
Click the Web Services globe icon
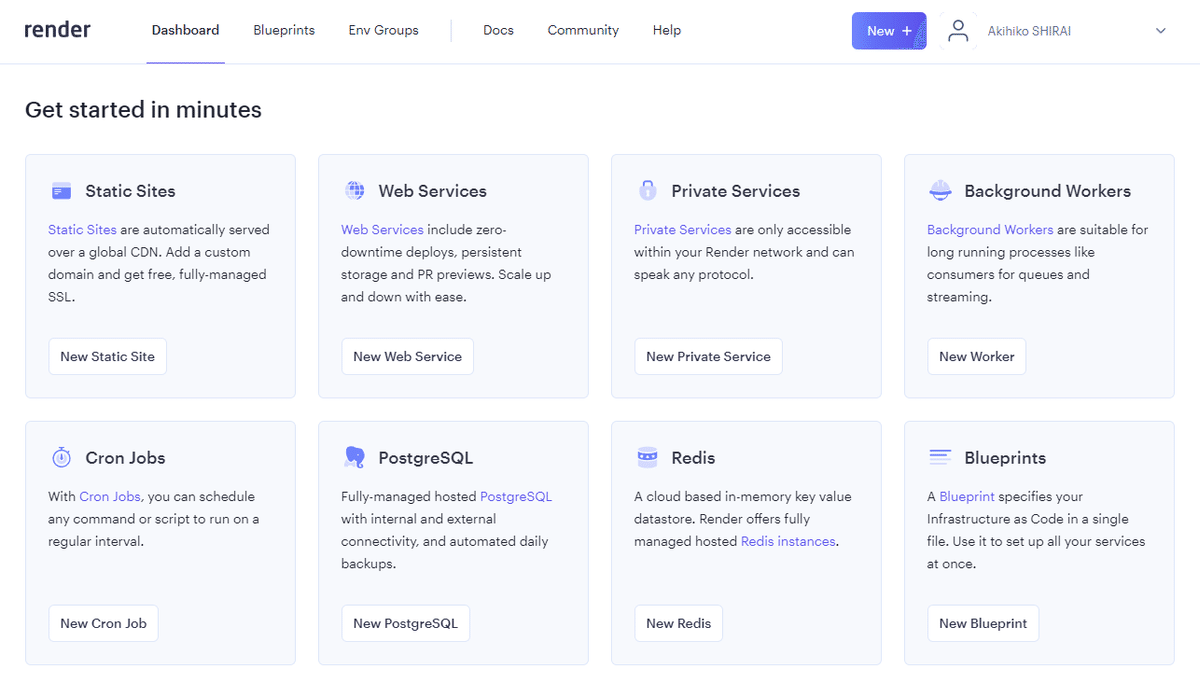(354, 190)
